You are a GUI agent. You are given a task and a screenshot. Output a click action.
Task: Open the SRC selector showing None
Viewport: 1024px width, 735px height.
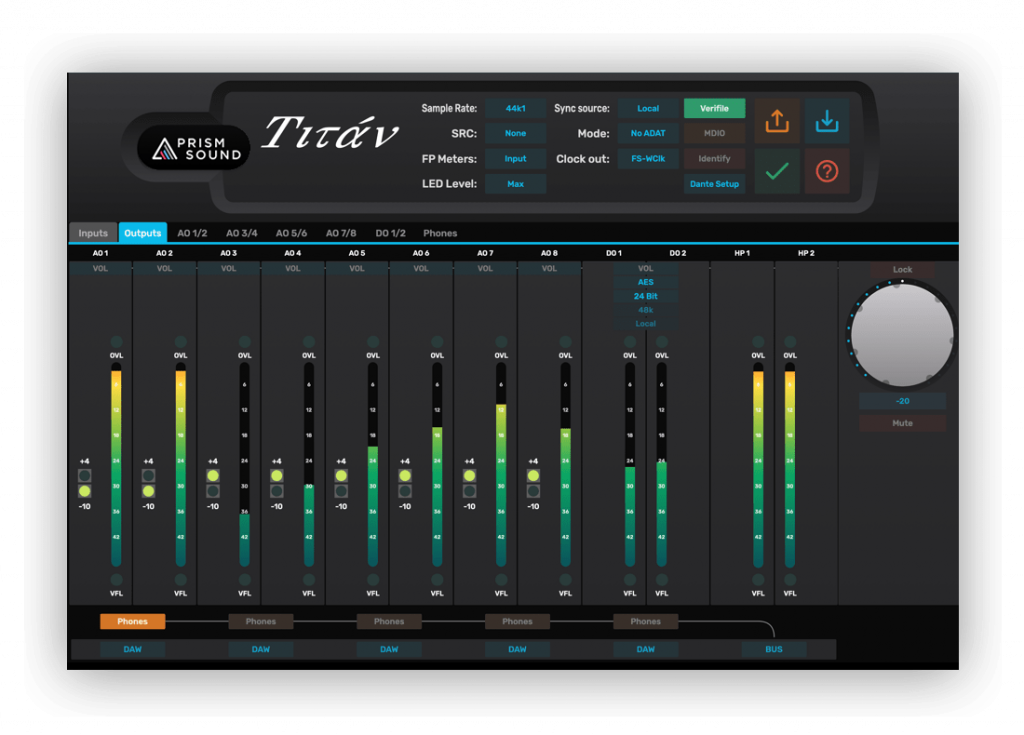[515, 133]
